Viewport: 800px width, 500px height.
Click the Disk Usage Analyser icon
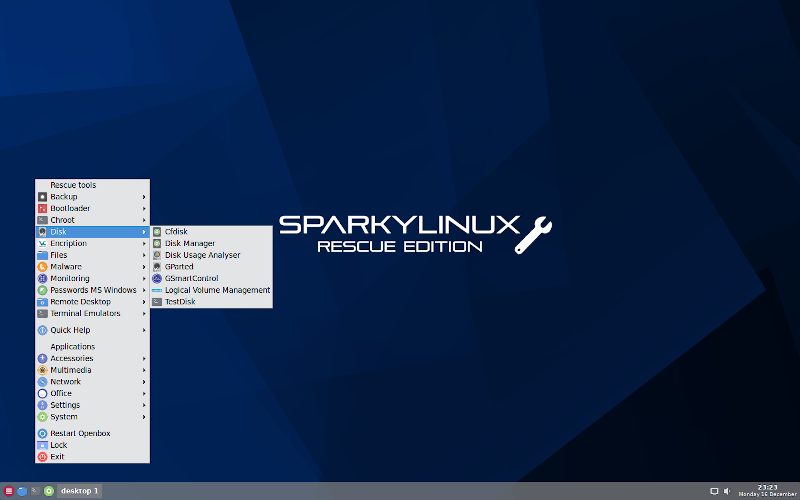coord(157,255)
